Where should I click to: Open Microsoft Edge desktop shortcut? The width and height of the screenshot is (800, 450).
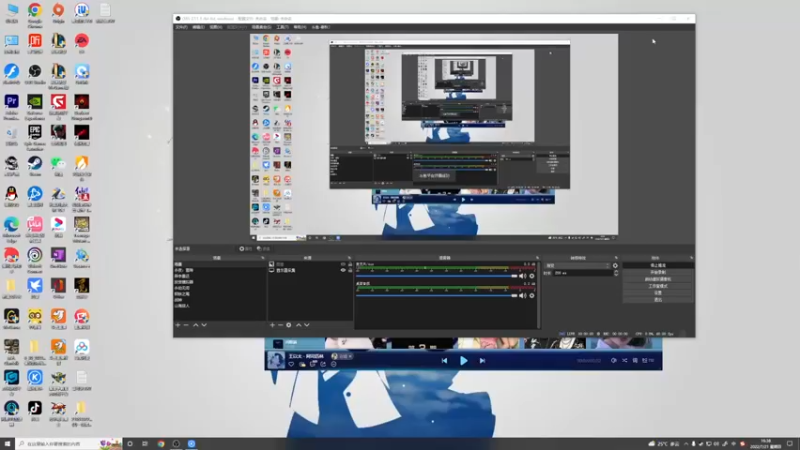pyautogui.click(x=11, y=230)
